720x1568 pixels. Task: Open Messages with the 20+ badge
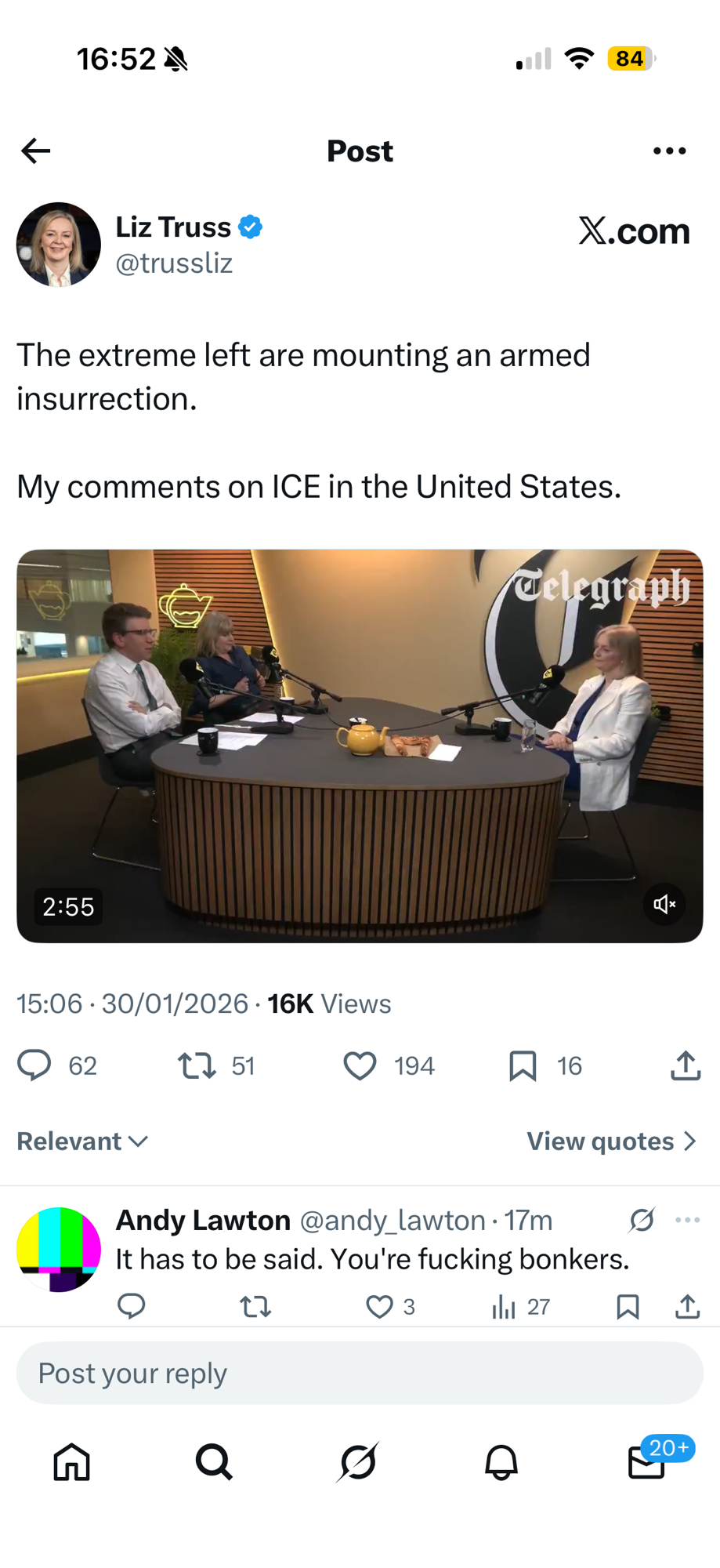tap(647, 1462)
